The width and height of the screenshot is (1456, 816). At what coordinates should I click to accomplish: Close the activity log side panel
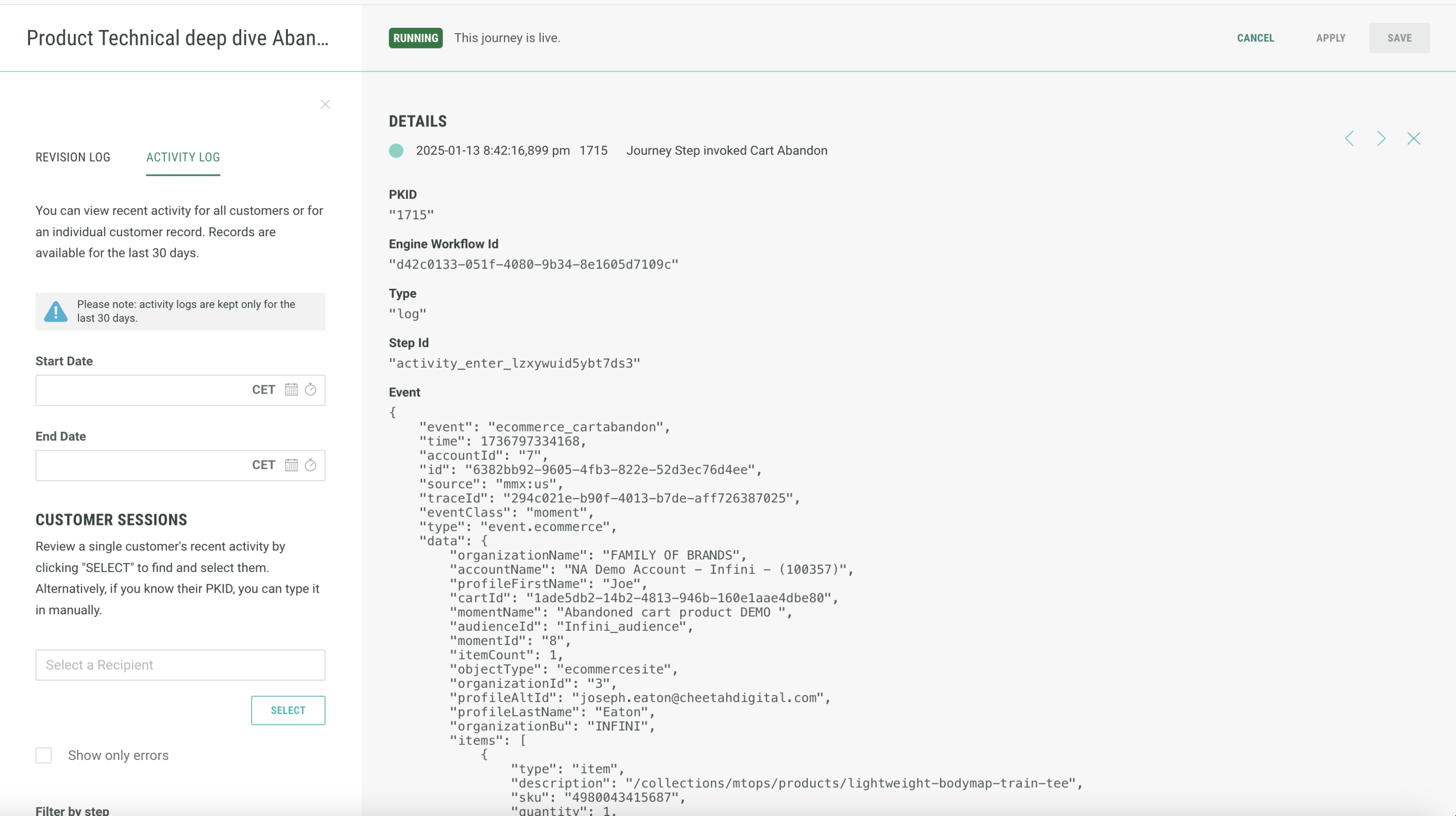(325, 104)
